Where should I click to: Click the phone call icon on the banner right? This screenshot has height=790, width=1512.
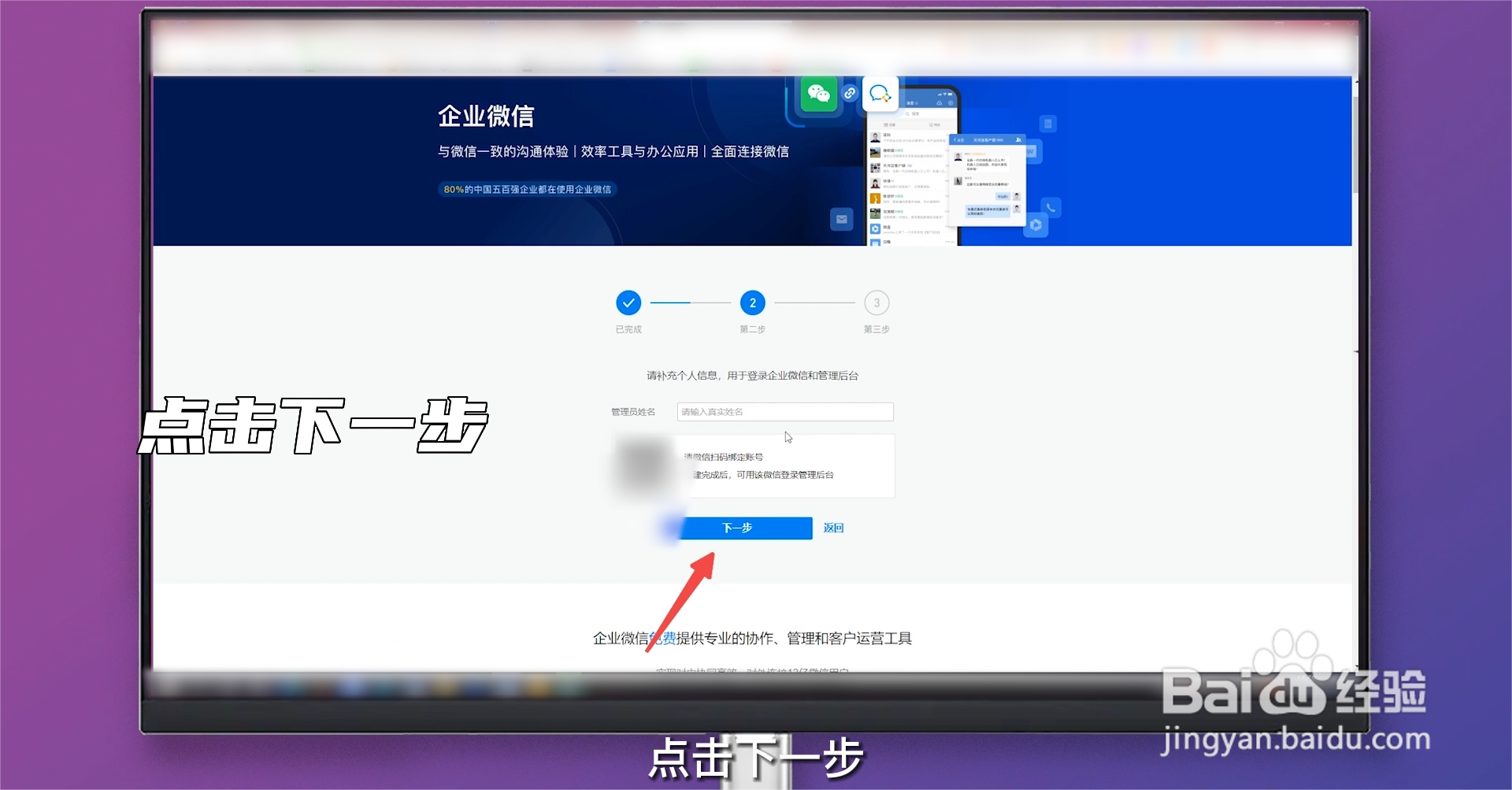[1051, 209]
